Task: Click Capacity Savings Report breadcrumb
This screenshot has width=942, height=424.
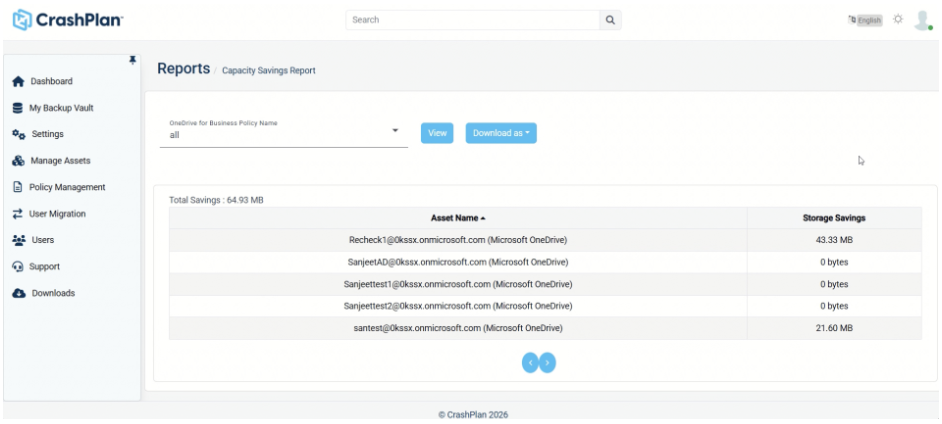Action: point(269,70)
